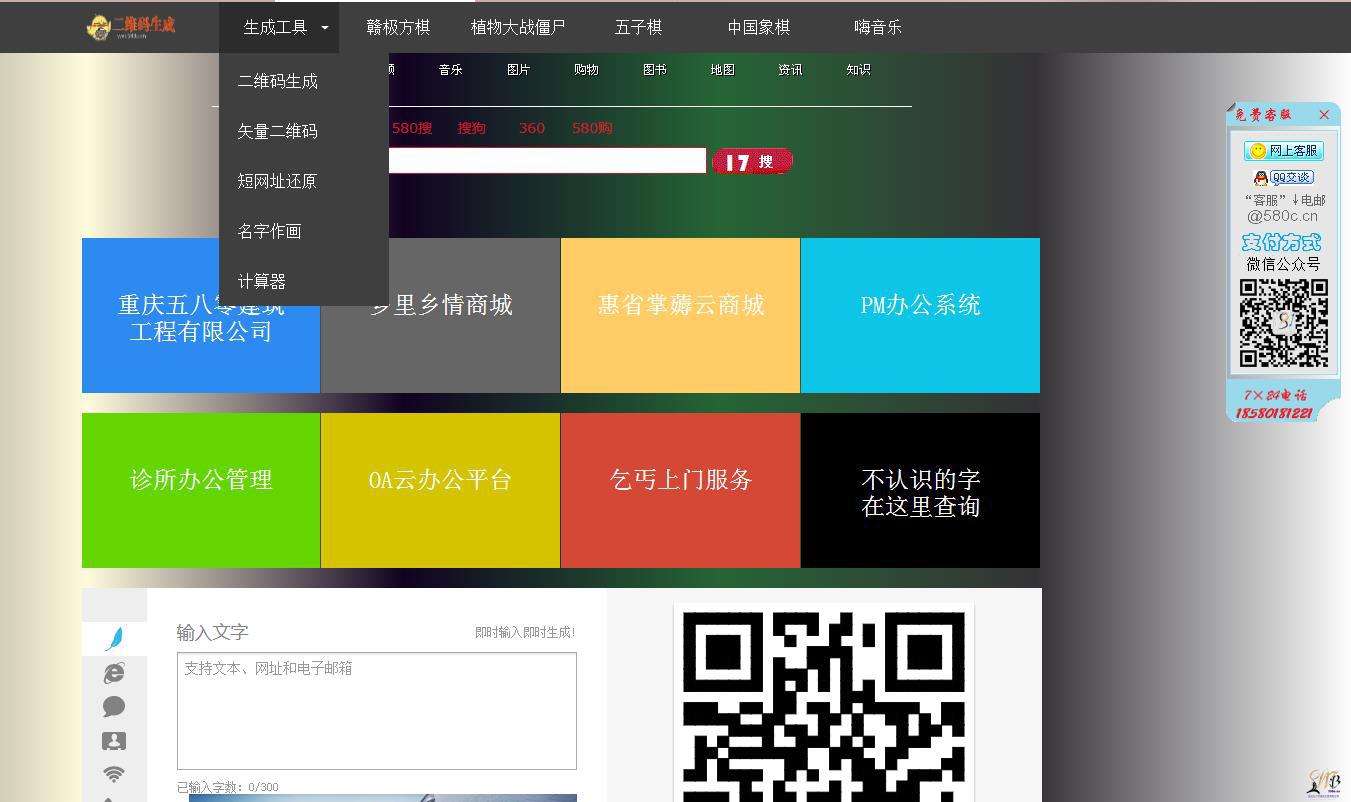
Task: Select the chat bubble message QR icon
Action: [x=114, y=707]
